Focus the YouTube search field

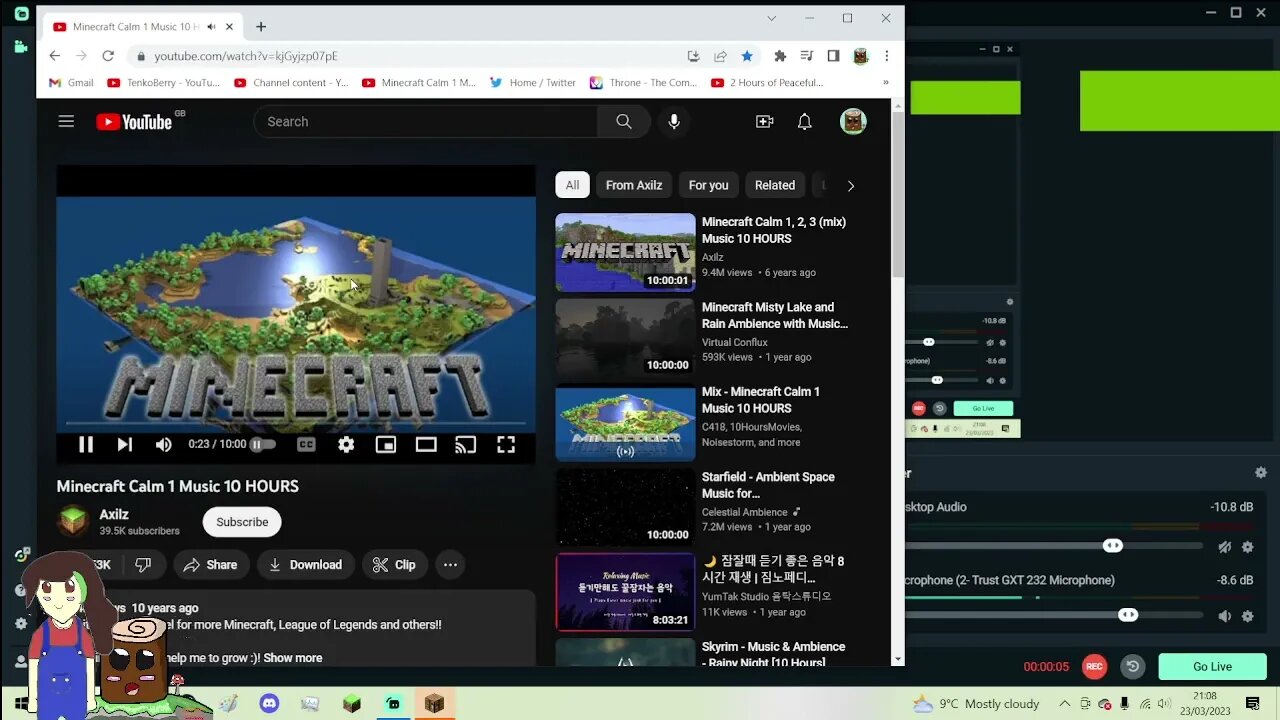coord(426,121)
